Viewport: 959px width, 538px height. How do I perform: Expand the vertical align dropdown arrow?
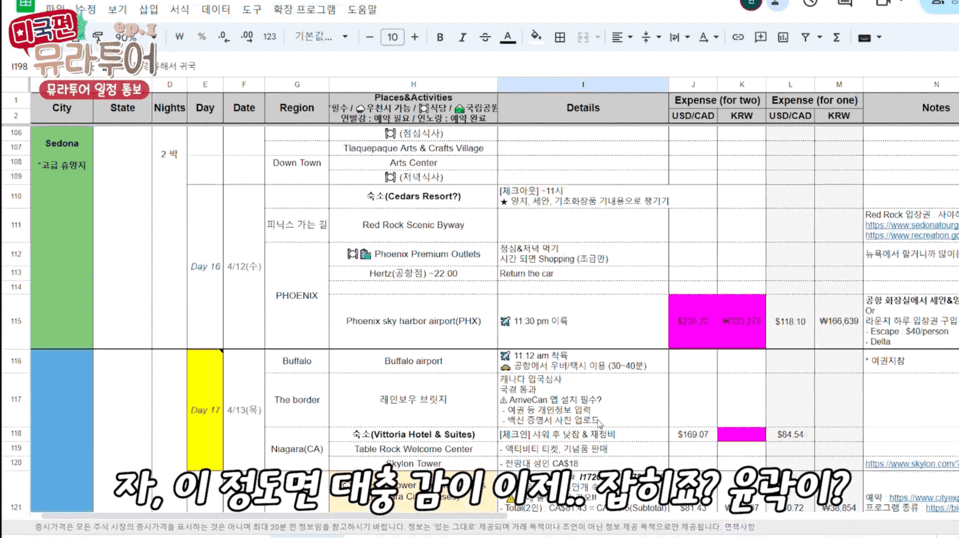[x=659, y=37]
